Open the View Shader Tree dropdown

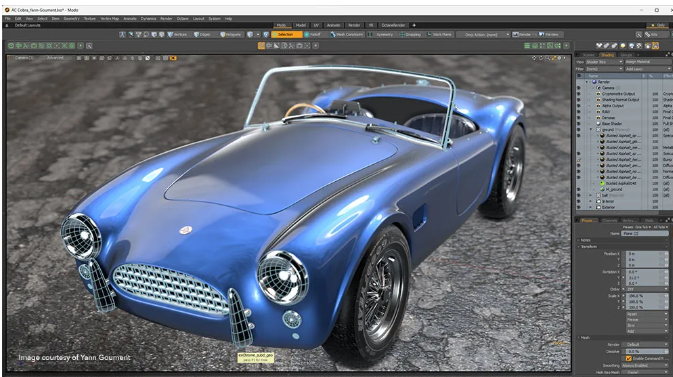(604, 62)
